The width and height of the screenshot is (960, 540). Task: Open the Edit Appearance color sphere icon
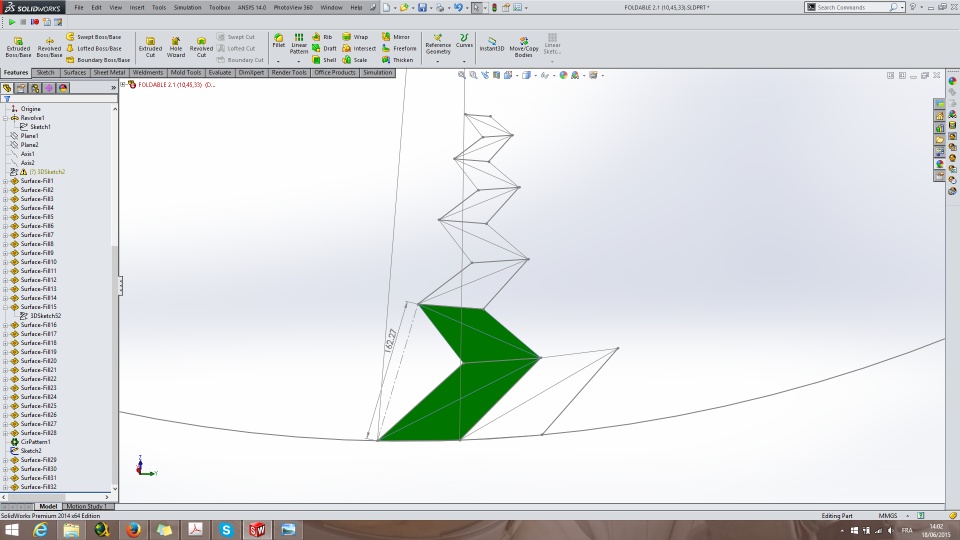[x=563, y=75]
